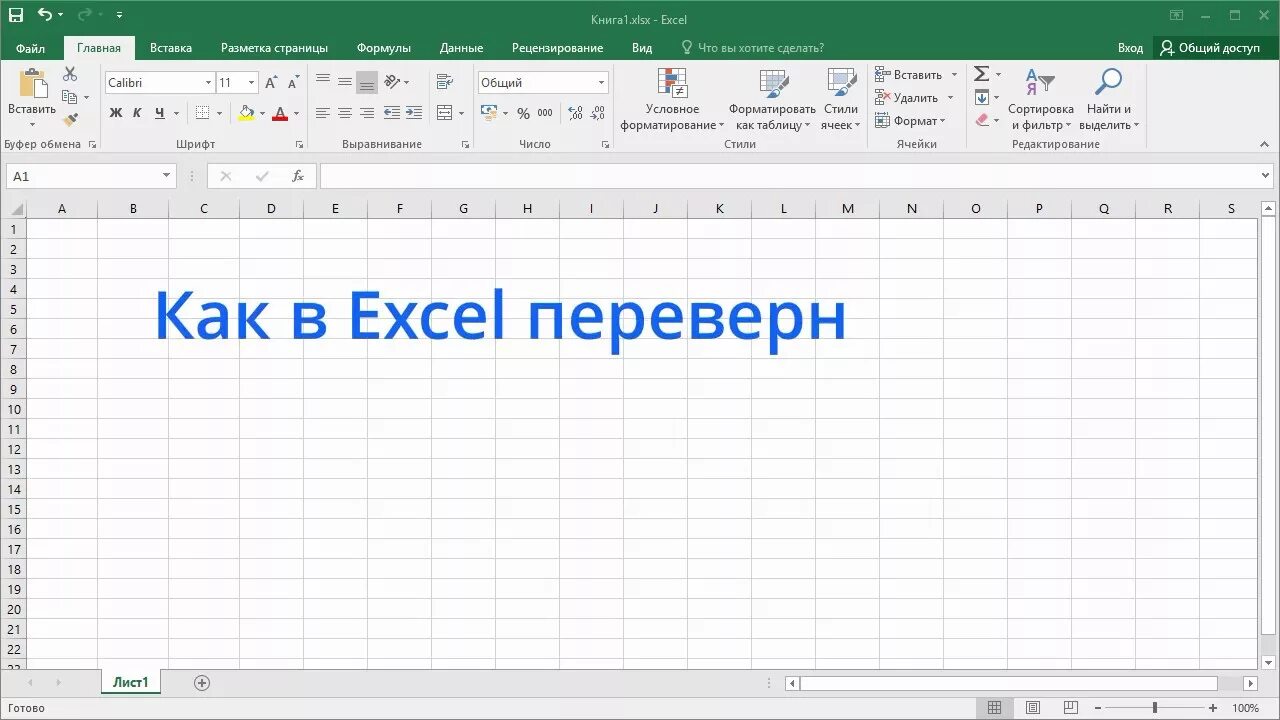Click the red font color A

click(280, 113)
